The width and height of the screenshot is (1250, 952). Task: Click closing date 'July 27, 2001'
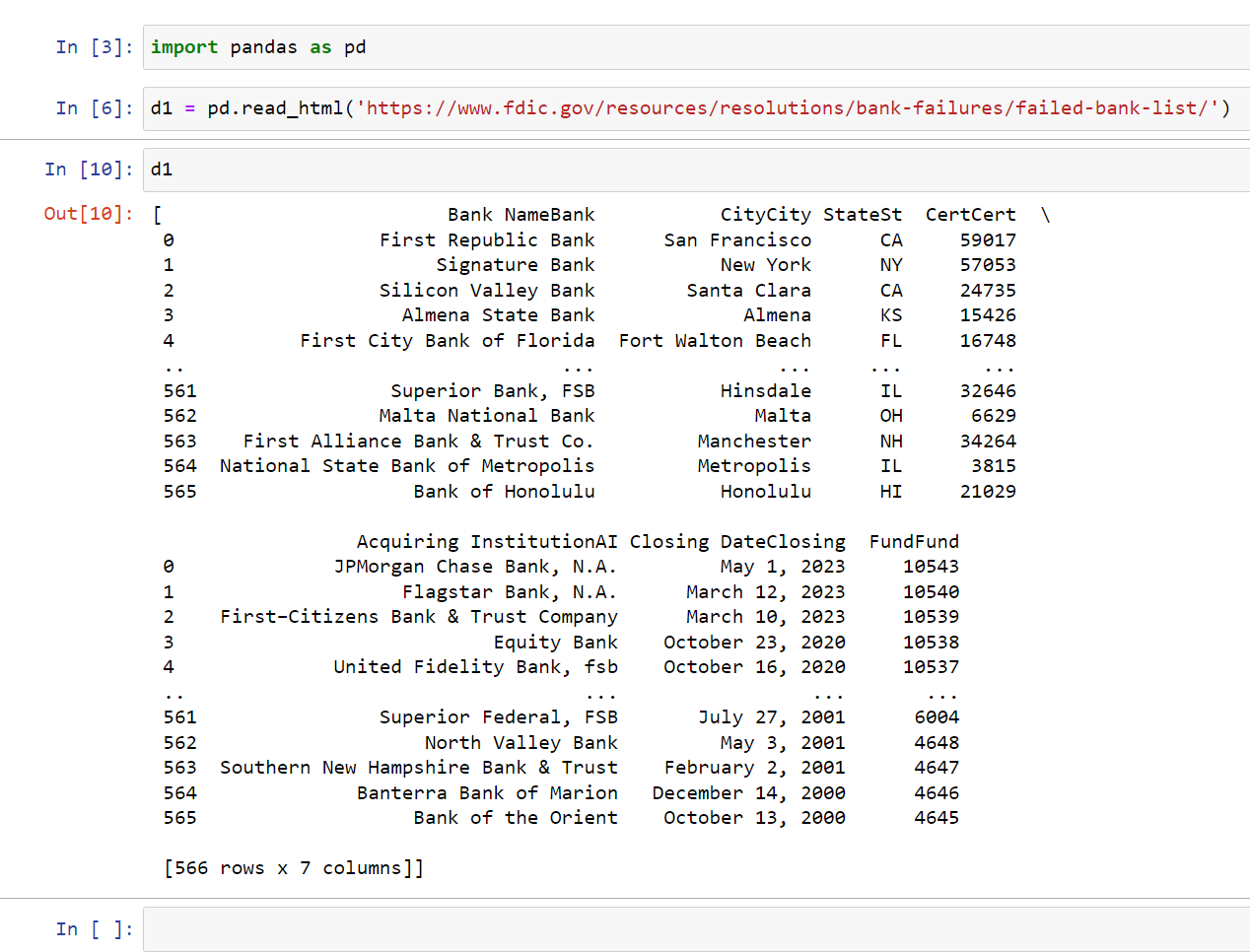coord(772,717)
